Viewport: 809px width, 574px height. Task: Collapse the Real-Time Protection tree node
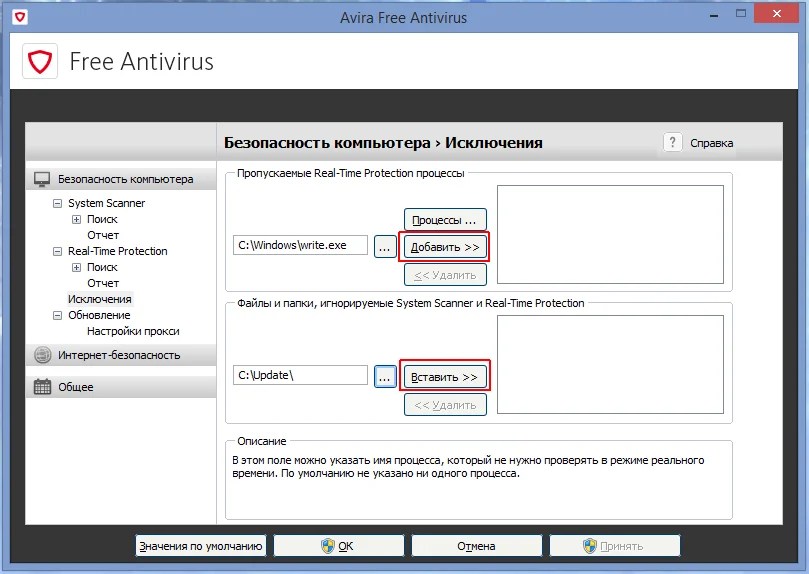(58, 251)
